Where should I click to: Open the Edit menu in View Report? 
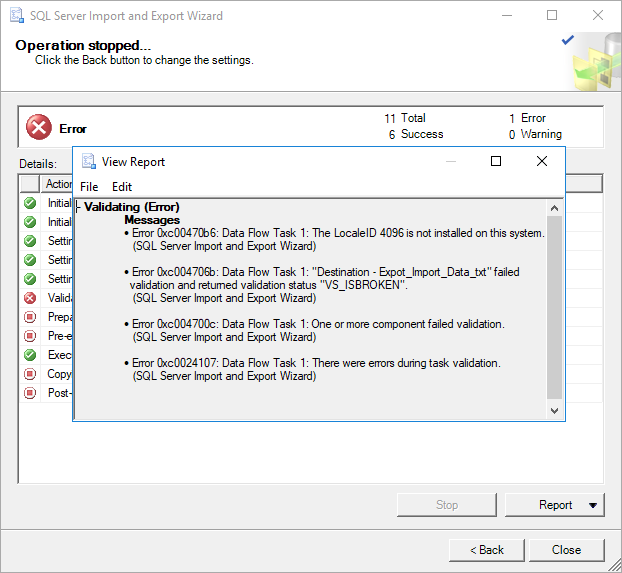tap(122, 187)
